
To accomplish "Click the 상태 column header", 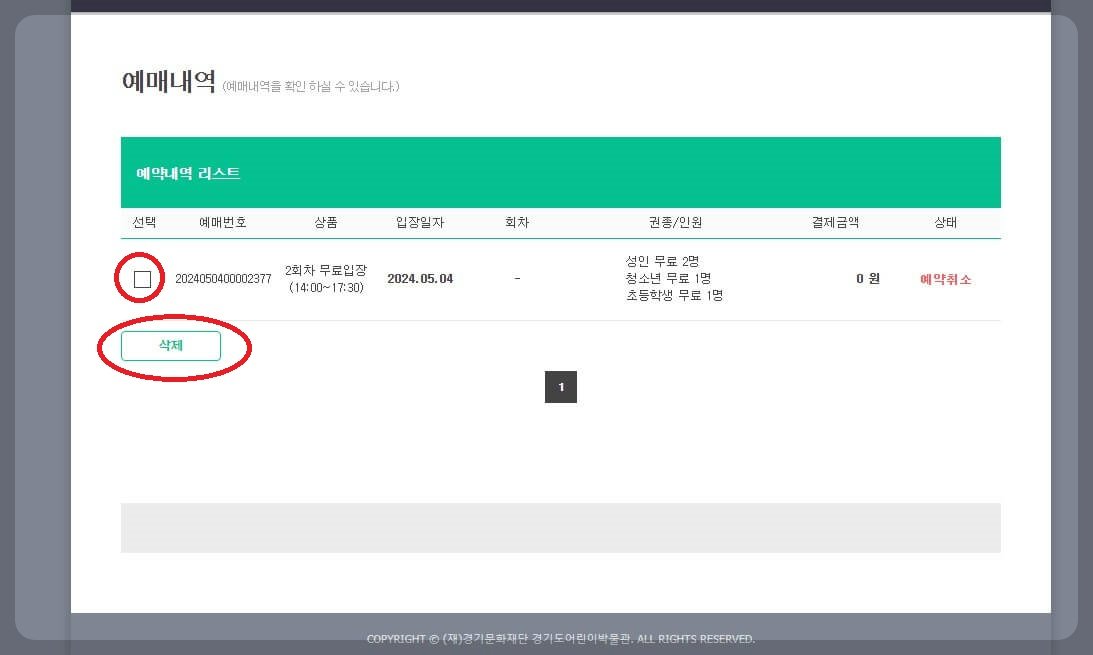I will coord(944,222).
